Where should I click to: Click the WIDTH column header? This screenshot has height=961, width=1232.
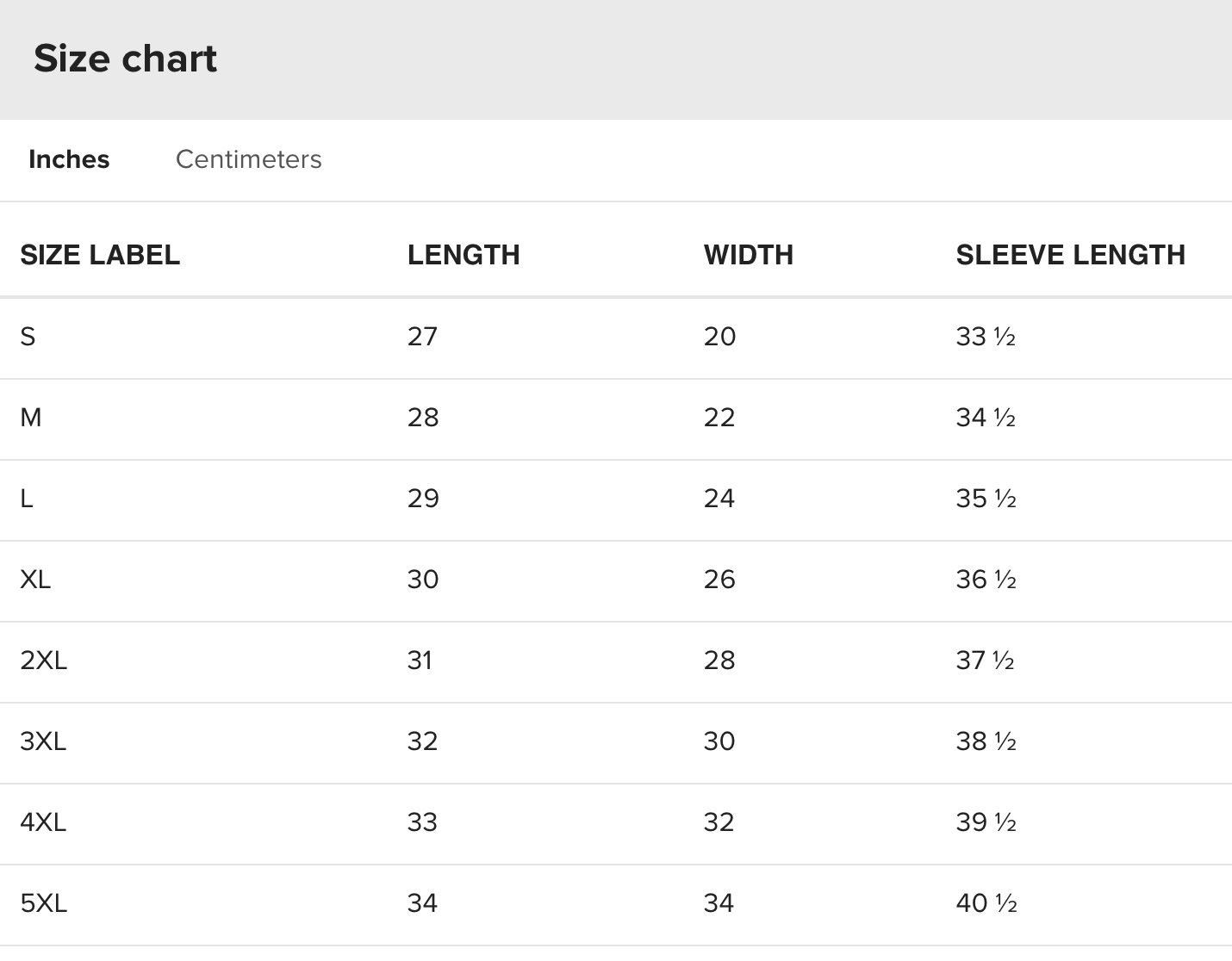748,255
